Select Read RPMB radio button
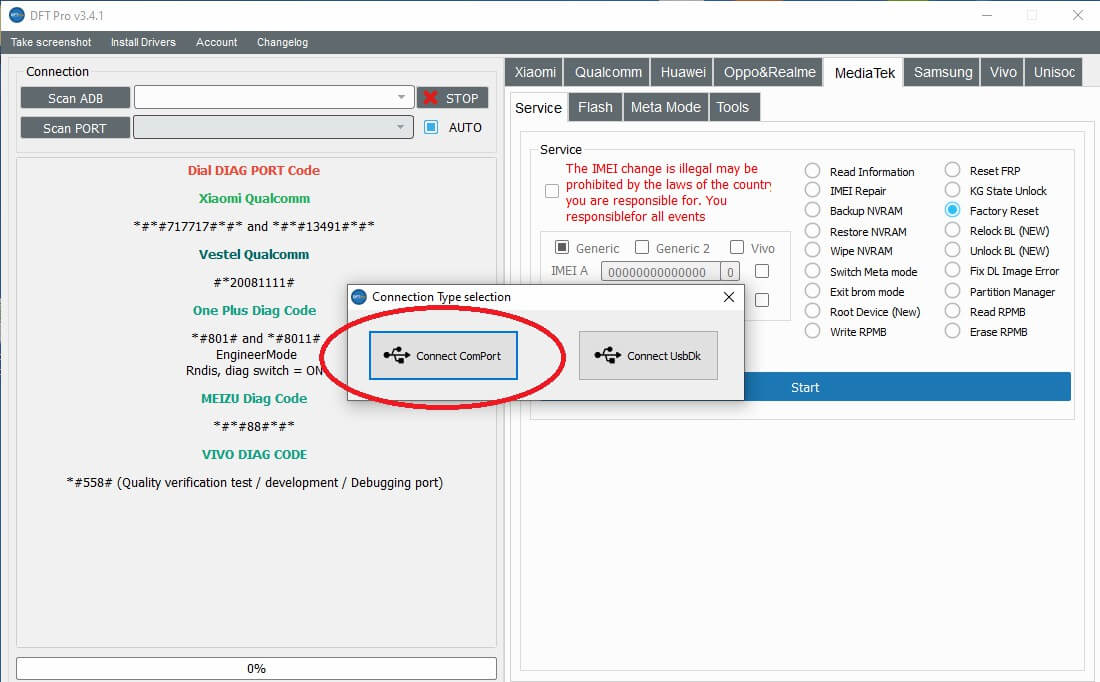1100x682 pixels. coord(952,311)
